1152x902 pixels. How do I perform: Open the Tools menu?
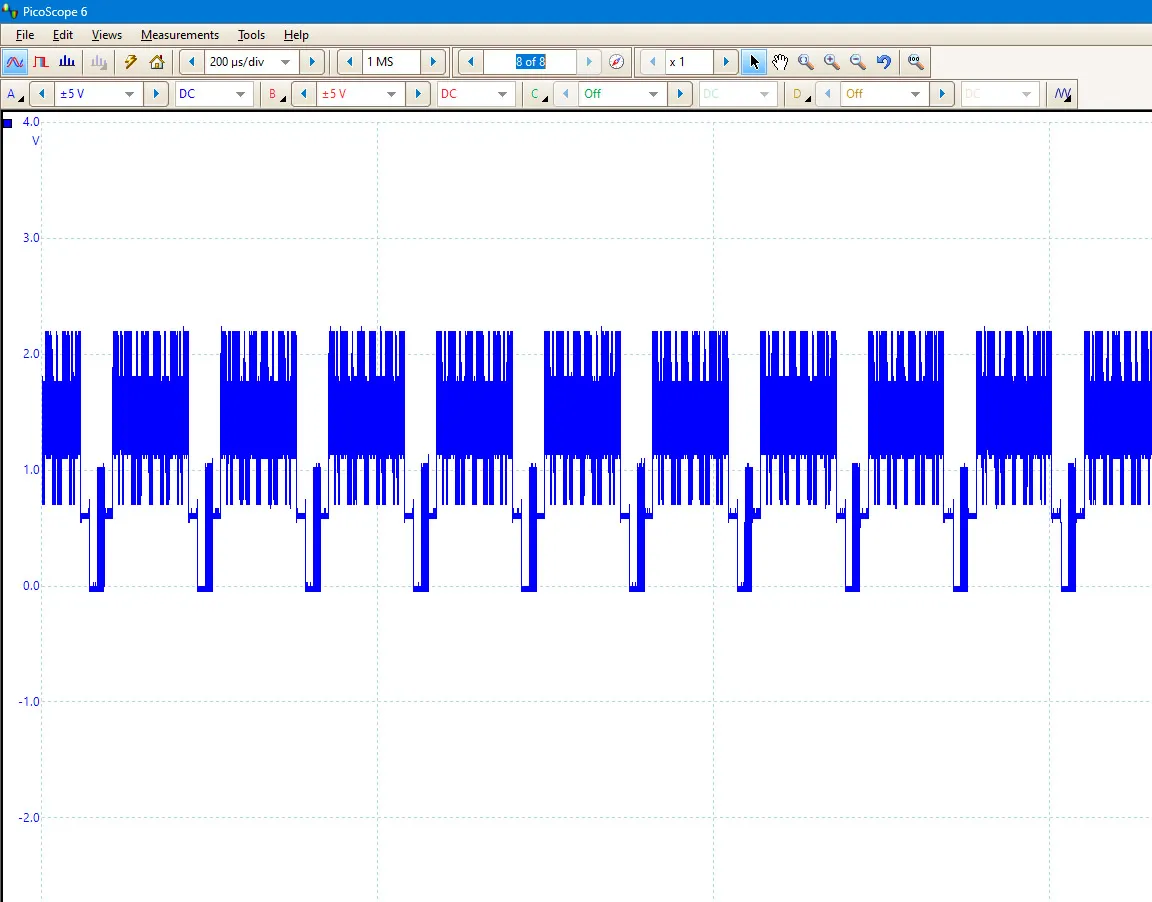point(251,35)
